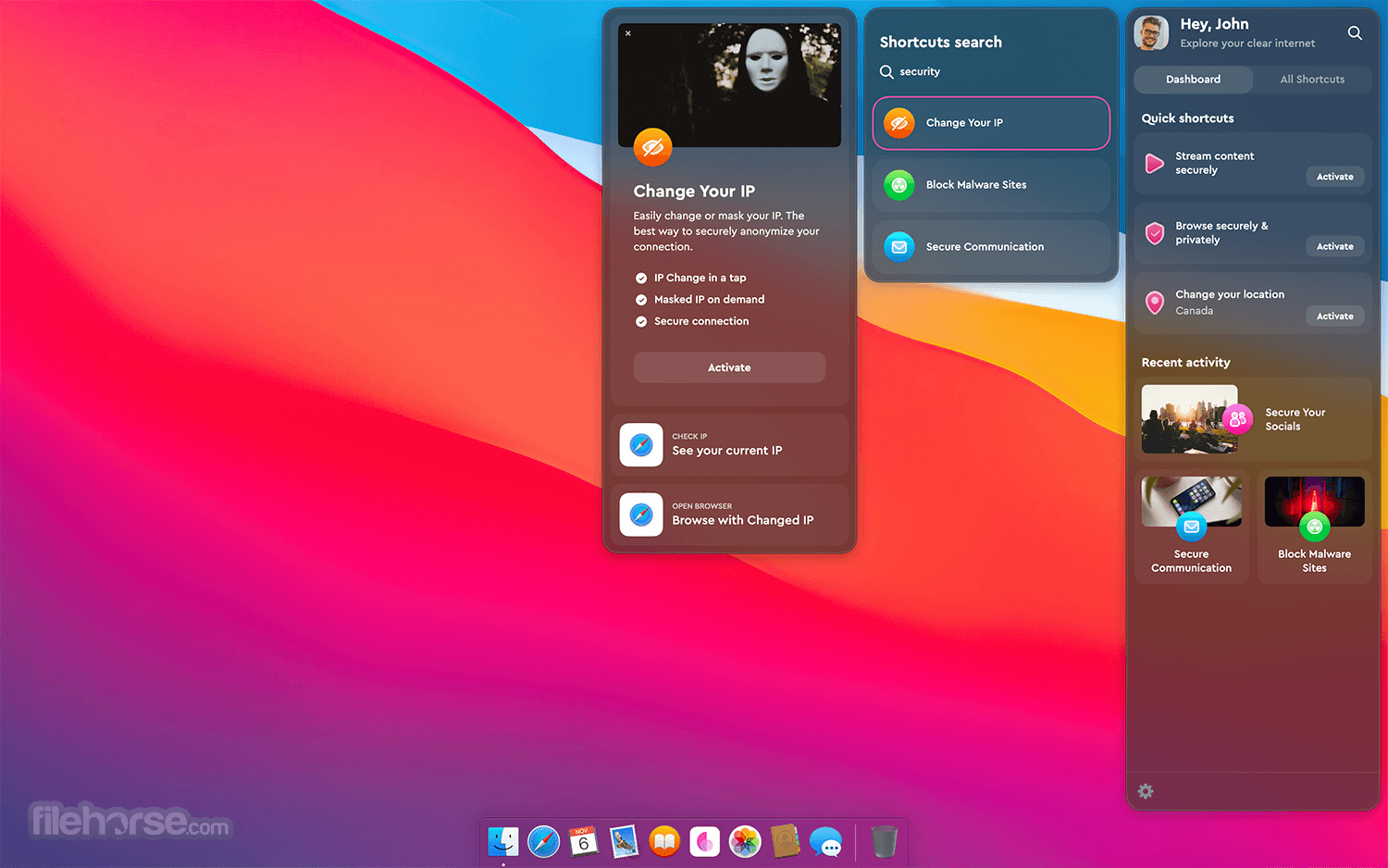Open Calendar in the dock
Screen dimensions: 1388x868
coord(584,841)
